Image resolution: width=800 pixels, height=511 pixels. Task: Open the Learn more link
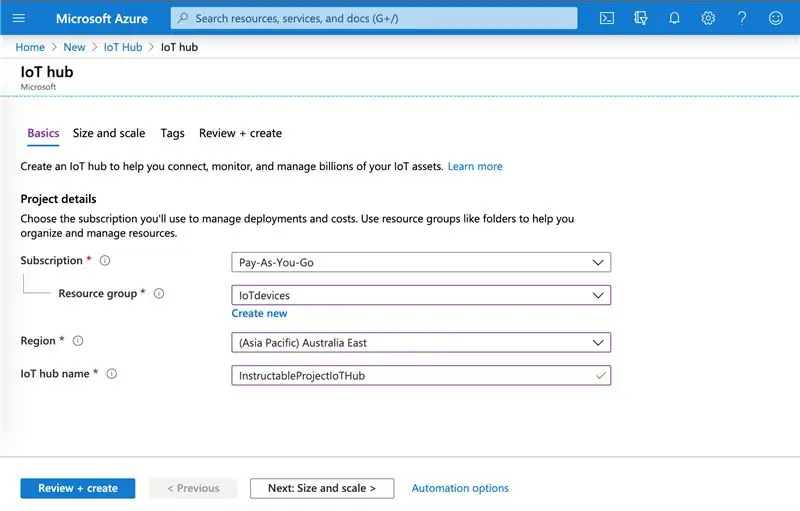tap(474, 166)
